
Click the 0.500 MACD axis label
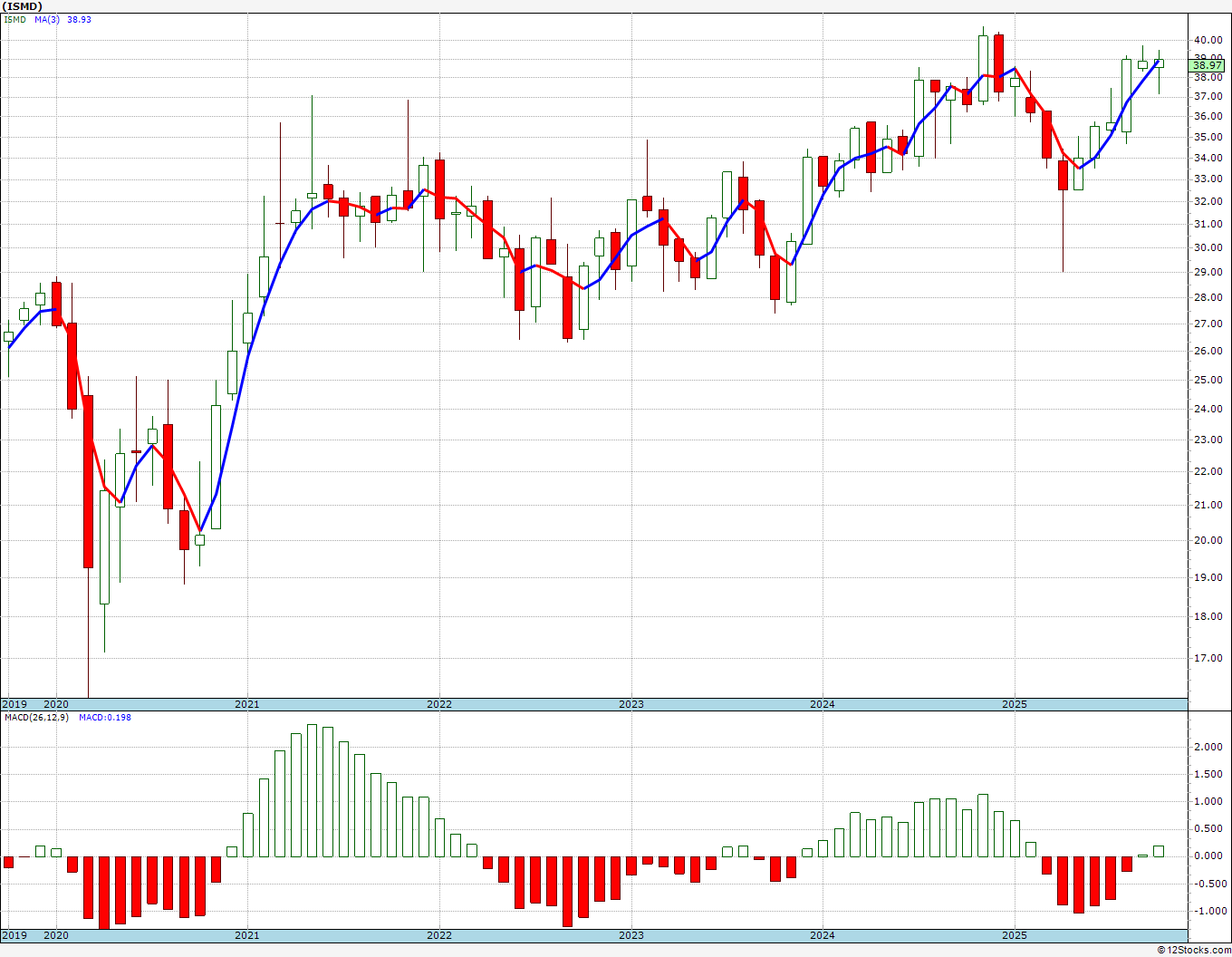coord(1208,828)
